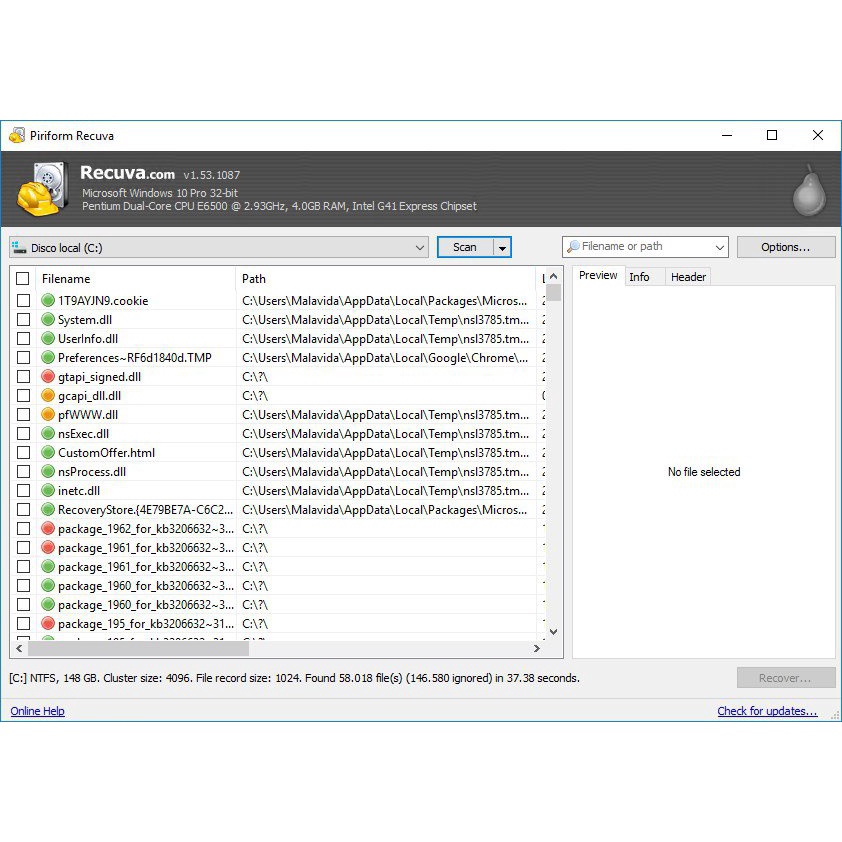
Task: Select the nsExec.dll filename
Action: [83, 434]
